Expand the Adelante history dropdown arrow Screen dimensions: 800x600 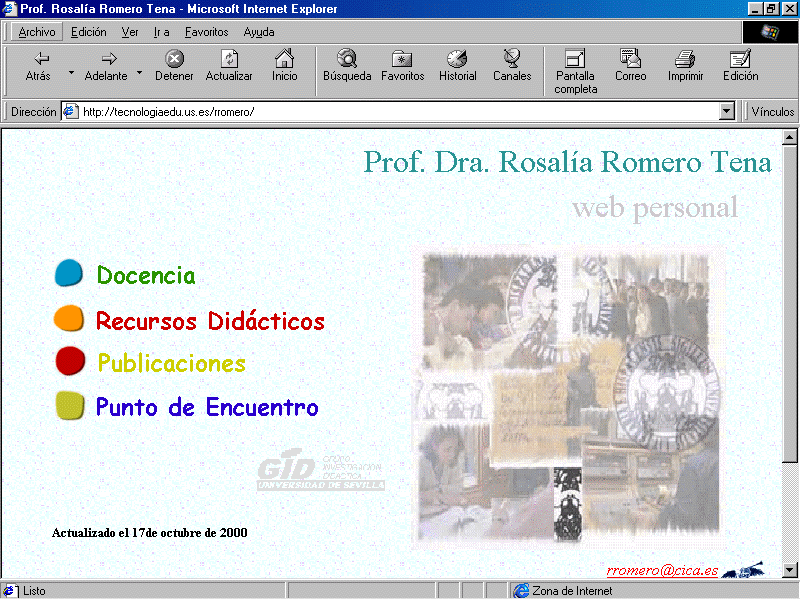139,72
